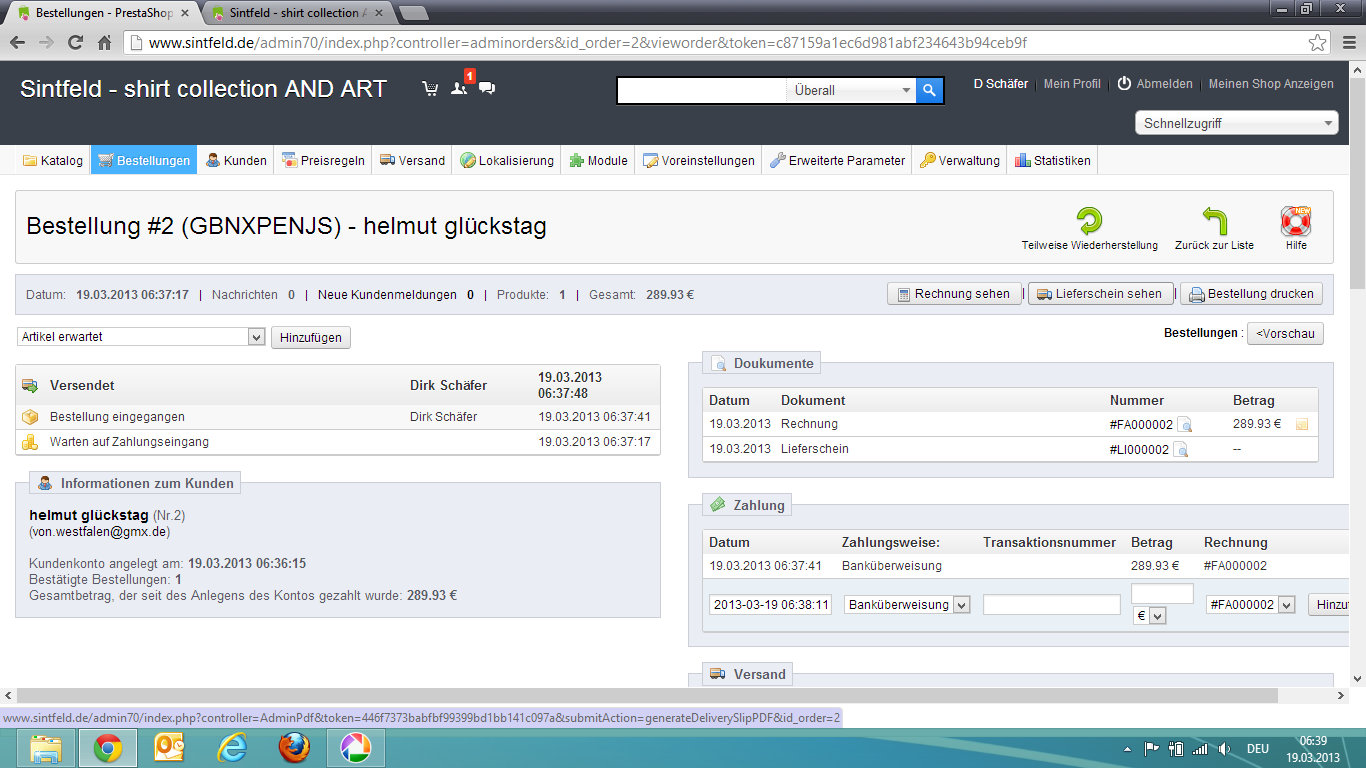Open the Versand menu in navigation bar
The height and width of the screenshot is (768, 1366).
(x=412, y=160)
